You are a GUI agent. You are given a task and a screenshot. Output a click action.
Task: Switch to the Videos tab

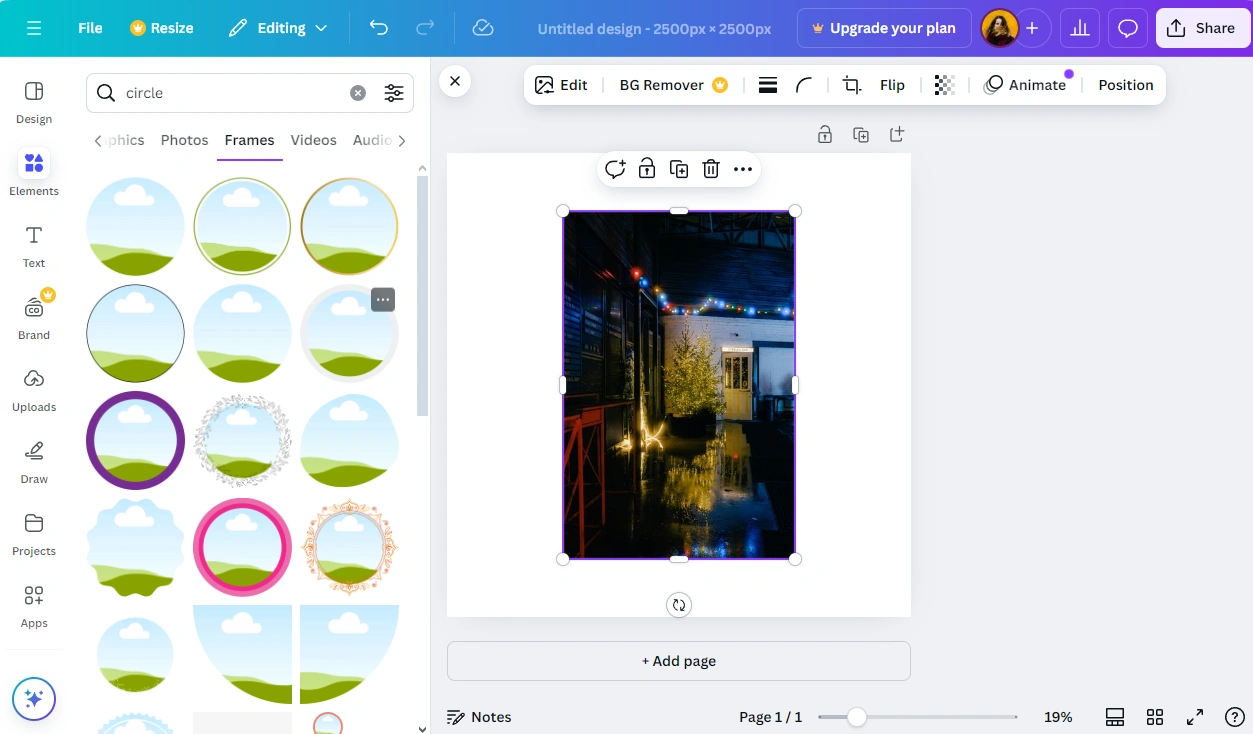(314, 140)
